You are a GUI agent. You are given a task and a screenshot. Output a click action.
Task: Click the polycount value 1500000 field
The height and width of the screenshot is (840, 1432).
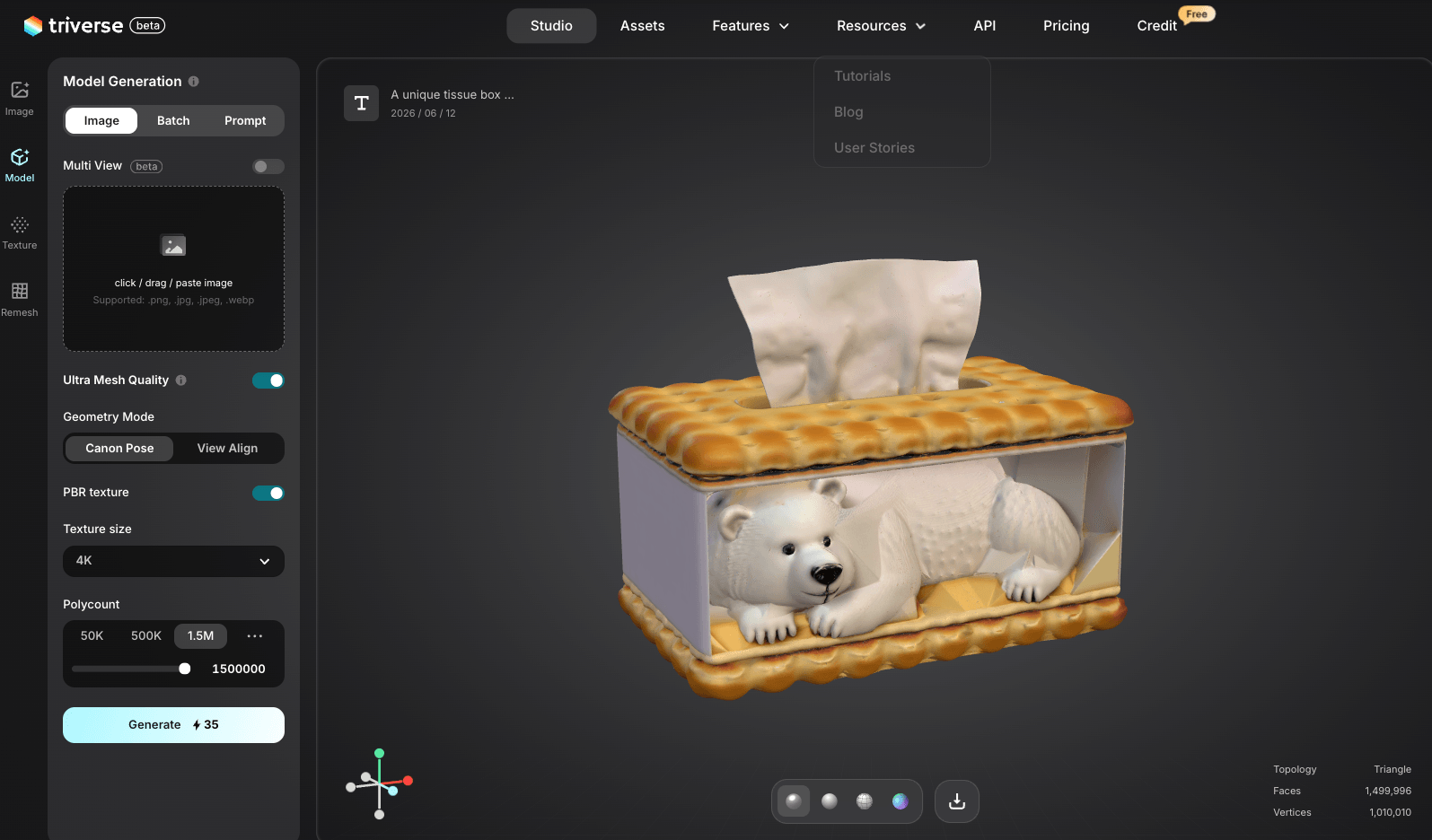[239, 669]
